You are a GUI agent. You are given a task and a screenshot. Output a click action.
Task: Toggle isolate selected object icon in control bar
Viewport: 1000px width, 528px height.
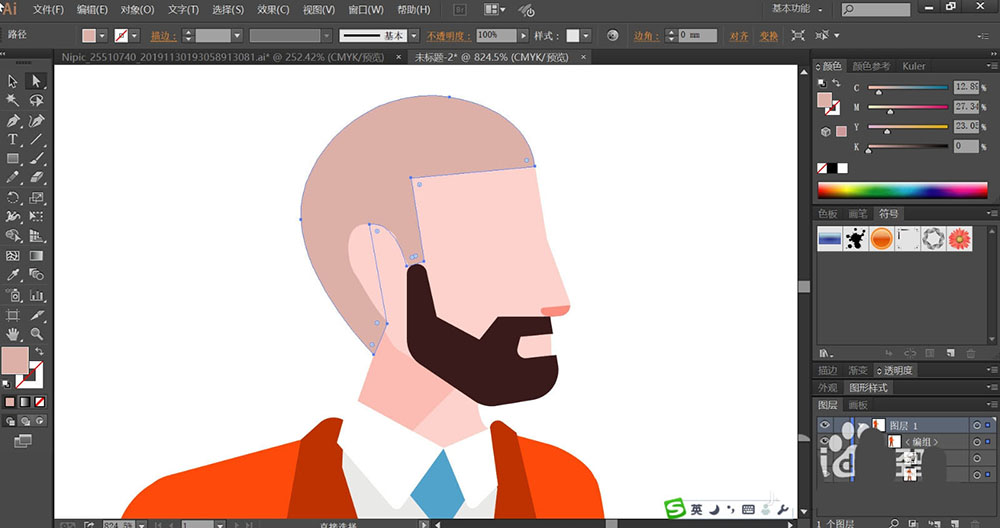[798, 36]
